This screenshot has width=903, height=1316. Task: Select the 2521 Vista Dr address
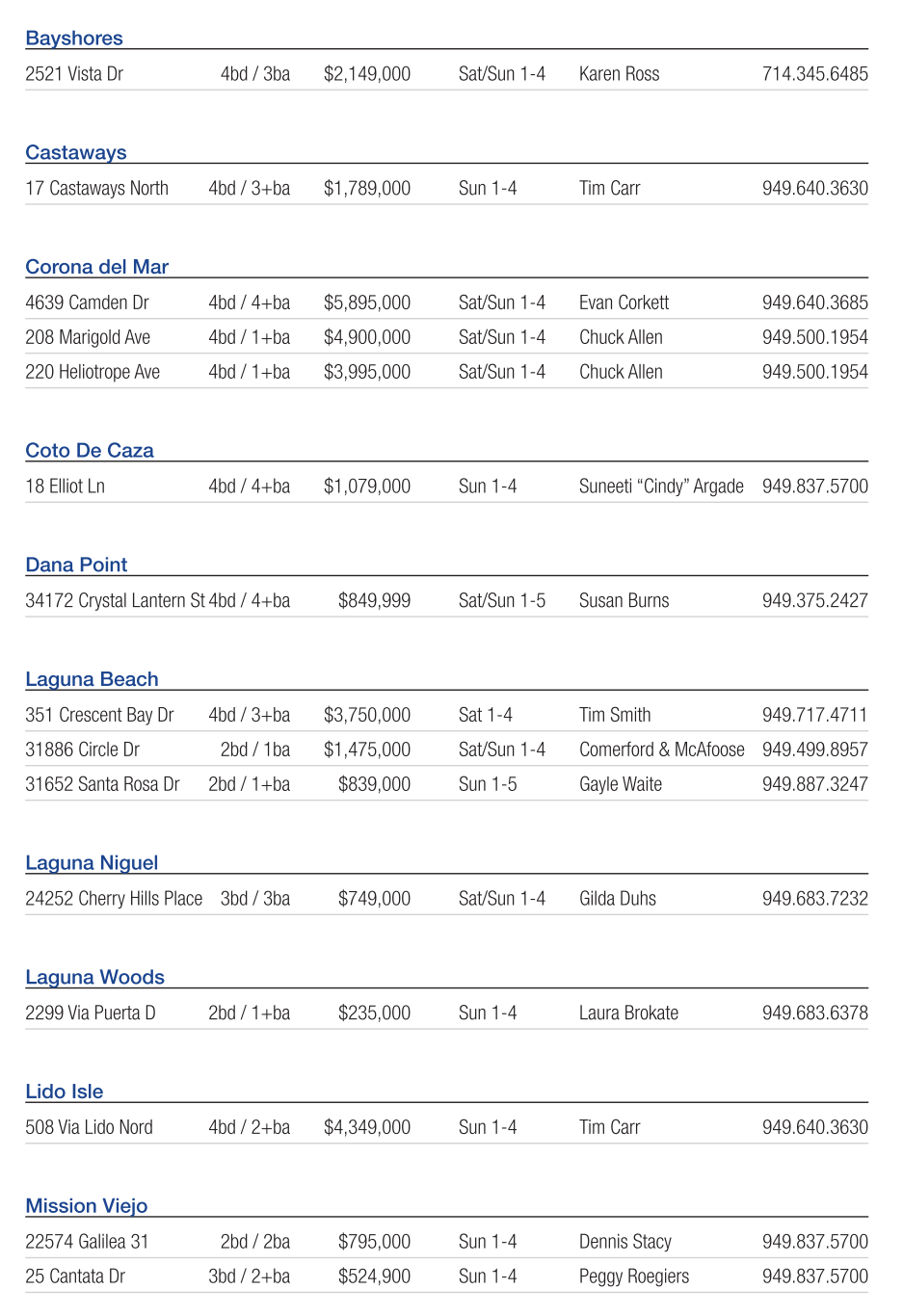74,74
